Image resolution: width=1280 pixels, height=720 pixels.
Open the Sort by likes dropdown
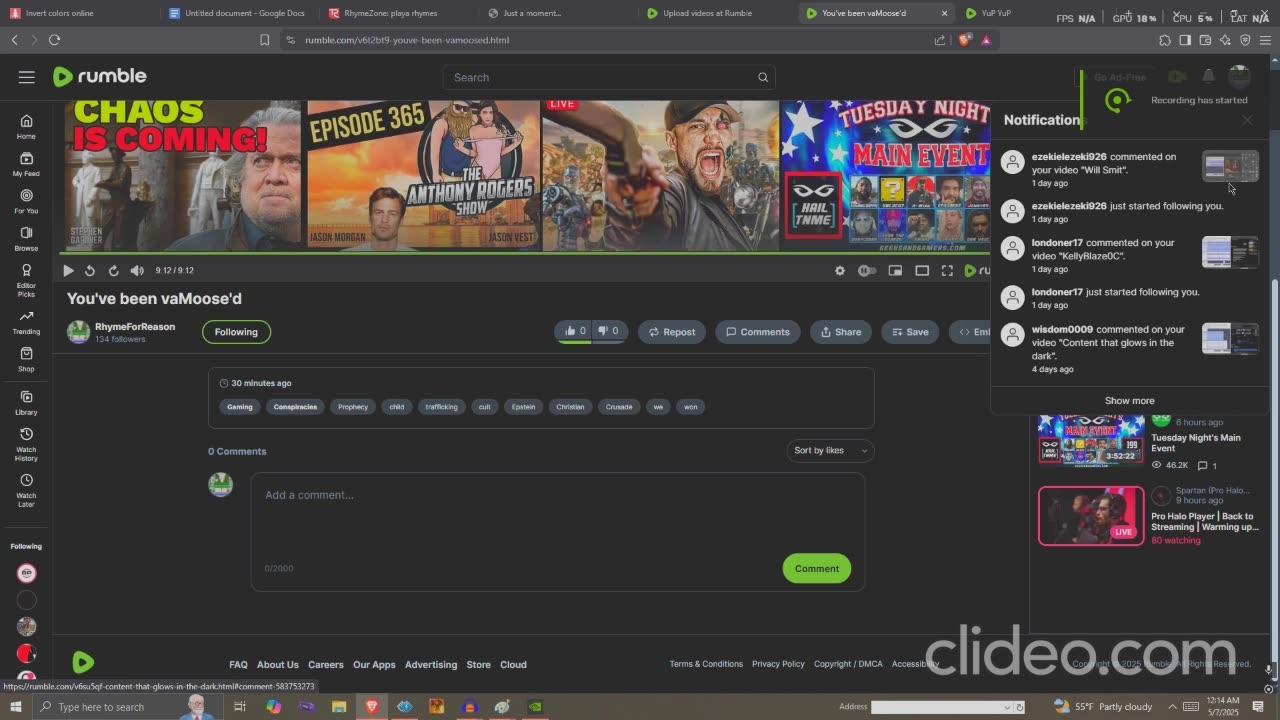point(830,450)
